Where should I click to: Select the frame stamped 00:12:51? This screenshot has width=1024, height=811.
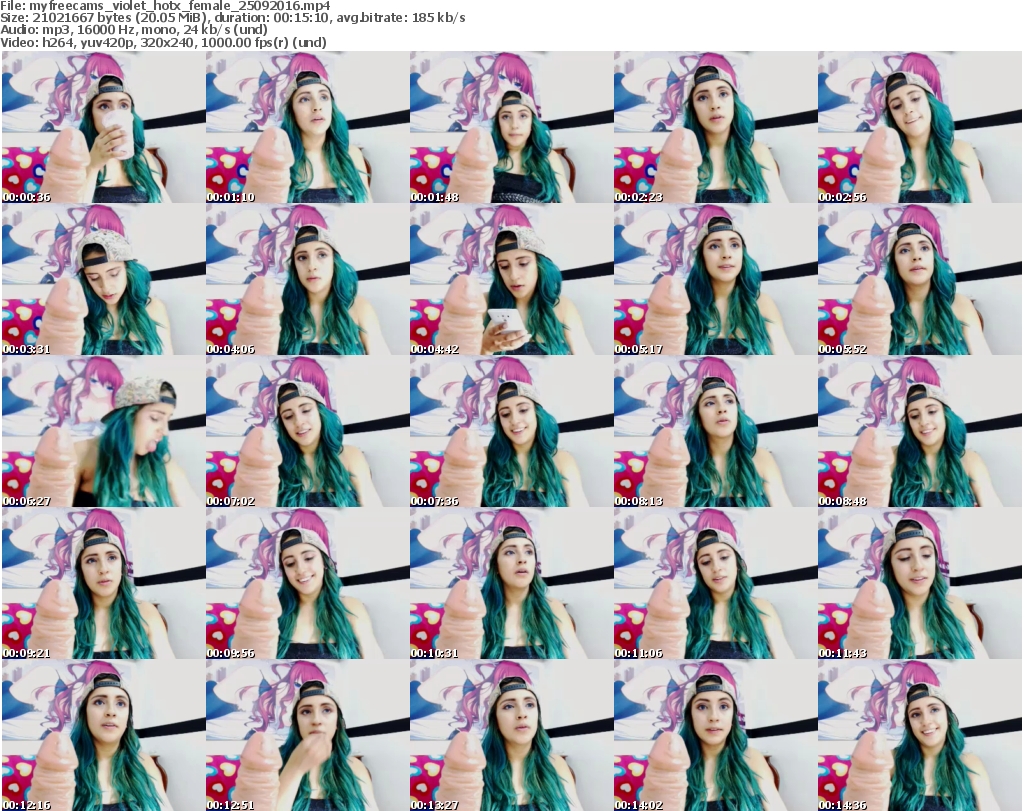coord(308,736)
